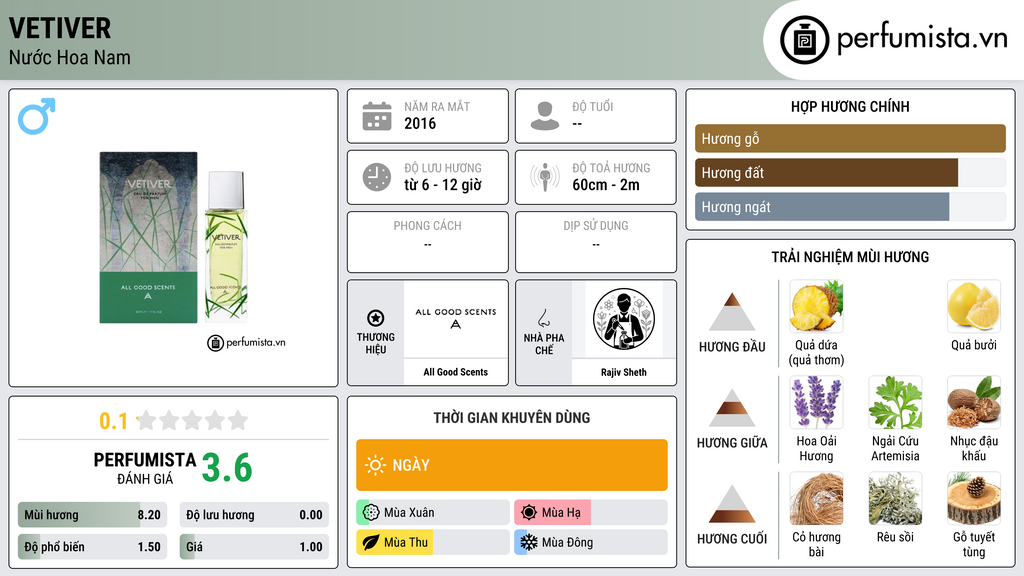Click the Nước Hoa Nam subtitle
Image resolution: width=1024 pixels, height=576 pixels.
[70, 57]
